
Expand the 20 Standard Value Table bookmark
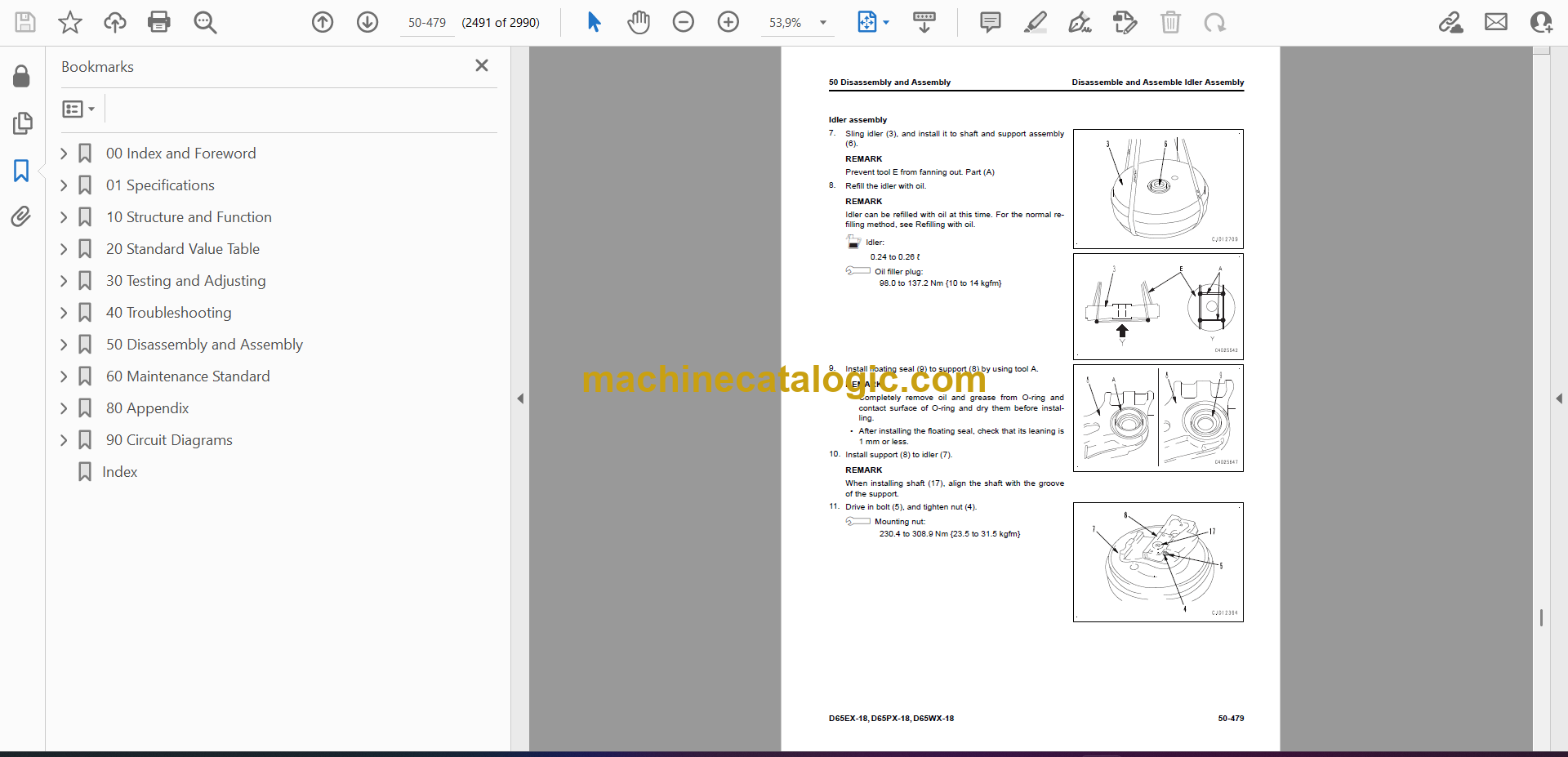64,249
